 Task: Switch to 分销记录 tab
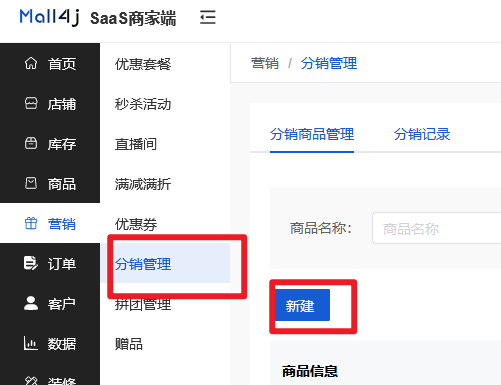pyautogui.click(x=422, y=134)
